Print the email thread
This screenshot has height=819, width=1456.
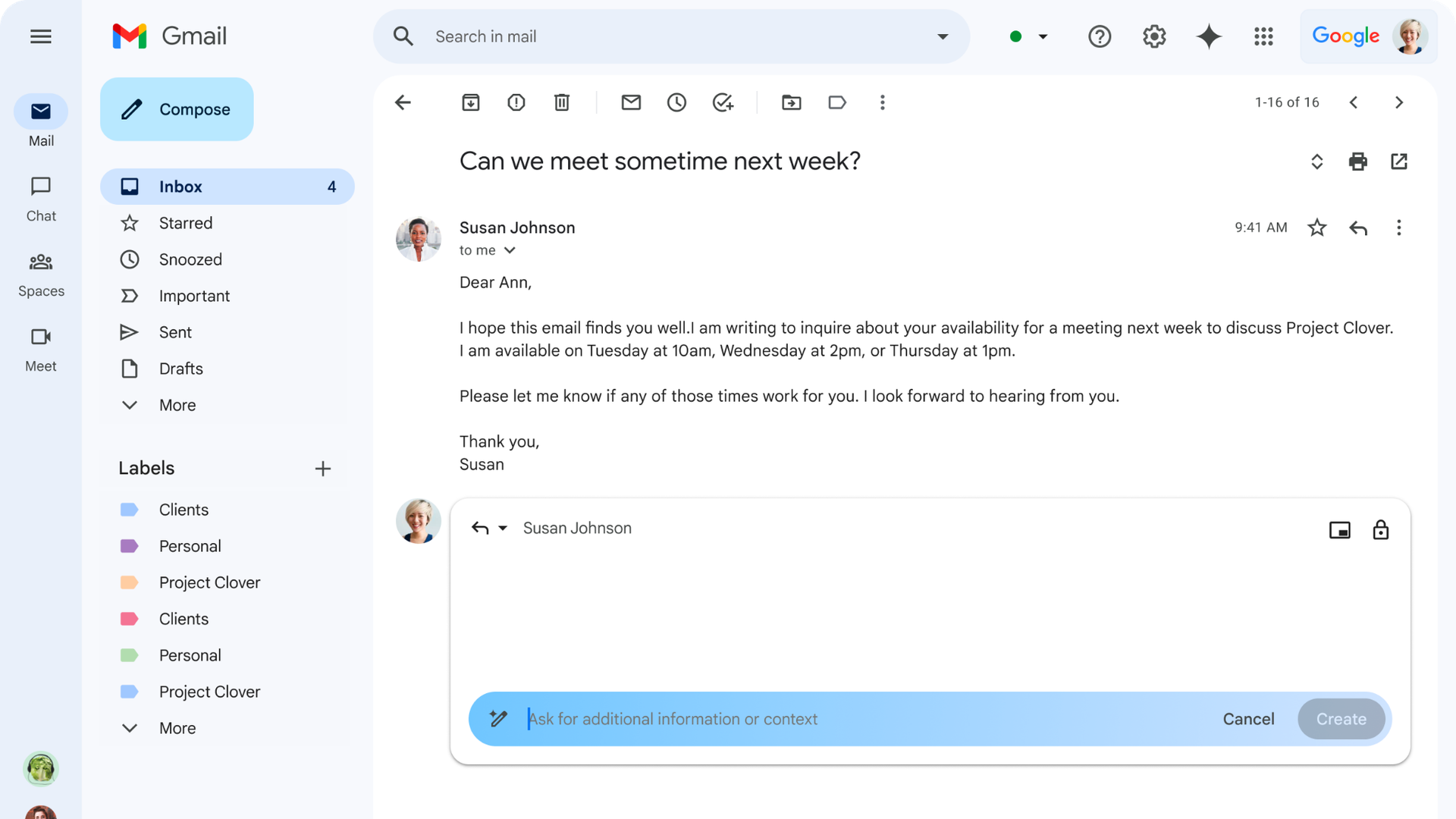point(1358,162)
